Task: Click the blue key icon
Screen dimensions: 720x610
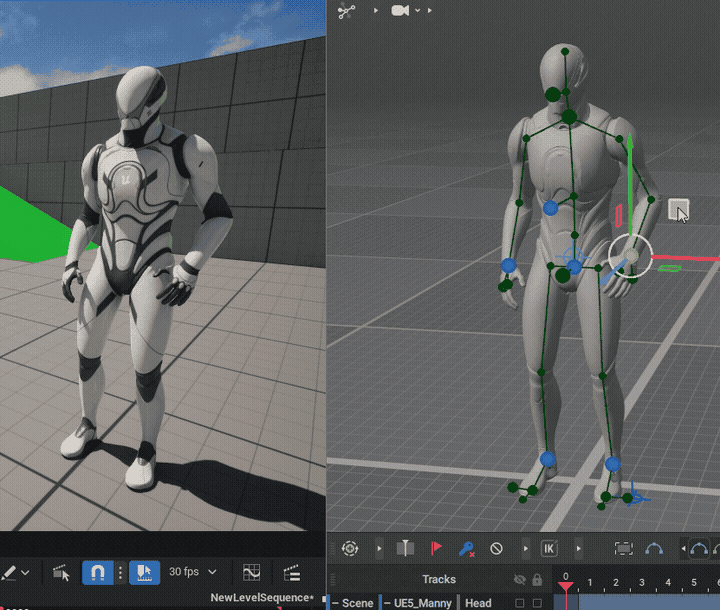Action: click(466, 548)
